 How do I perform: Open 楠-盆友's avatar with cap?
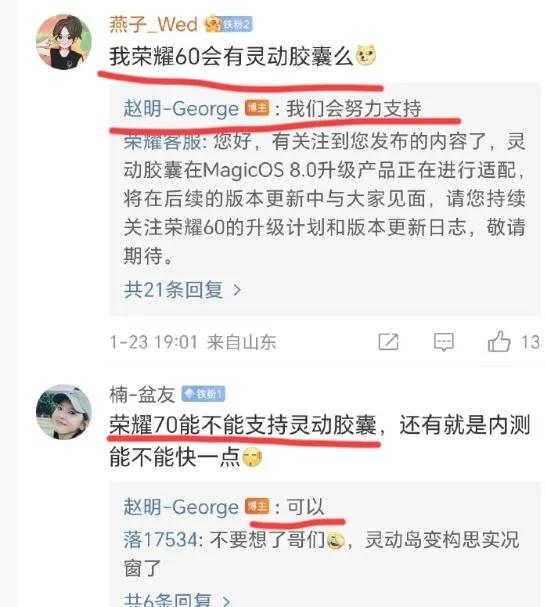click(x=64, y=412)
